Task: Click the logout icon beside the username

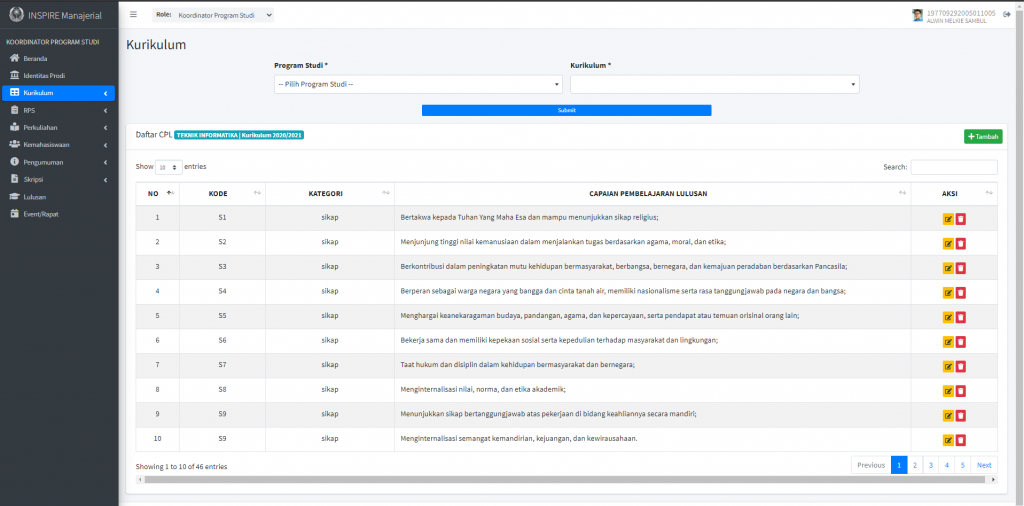Action: tap(1006, 14)
